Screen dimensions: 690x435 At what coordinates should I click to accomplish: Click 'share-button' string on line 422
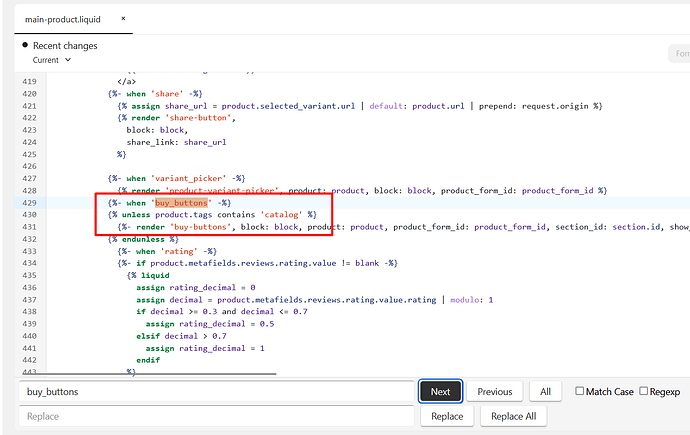pos(198,118)
